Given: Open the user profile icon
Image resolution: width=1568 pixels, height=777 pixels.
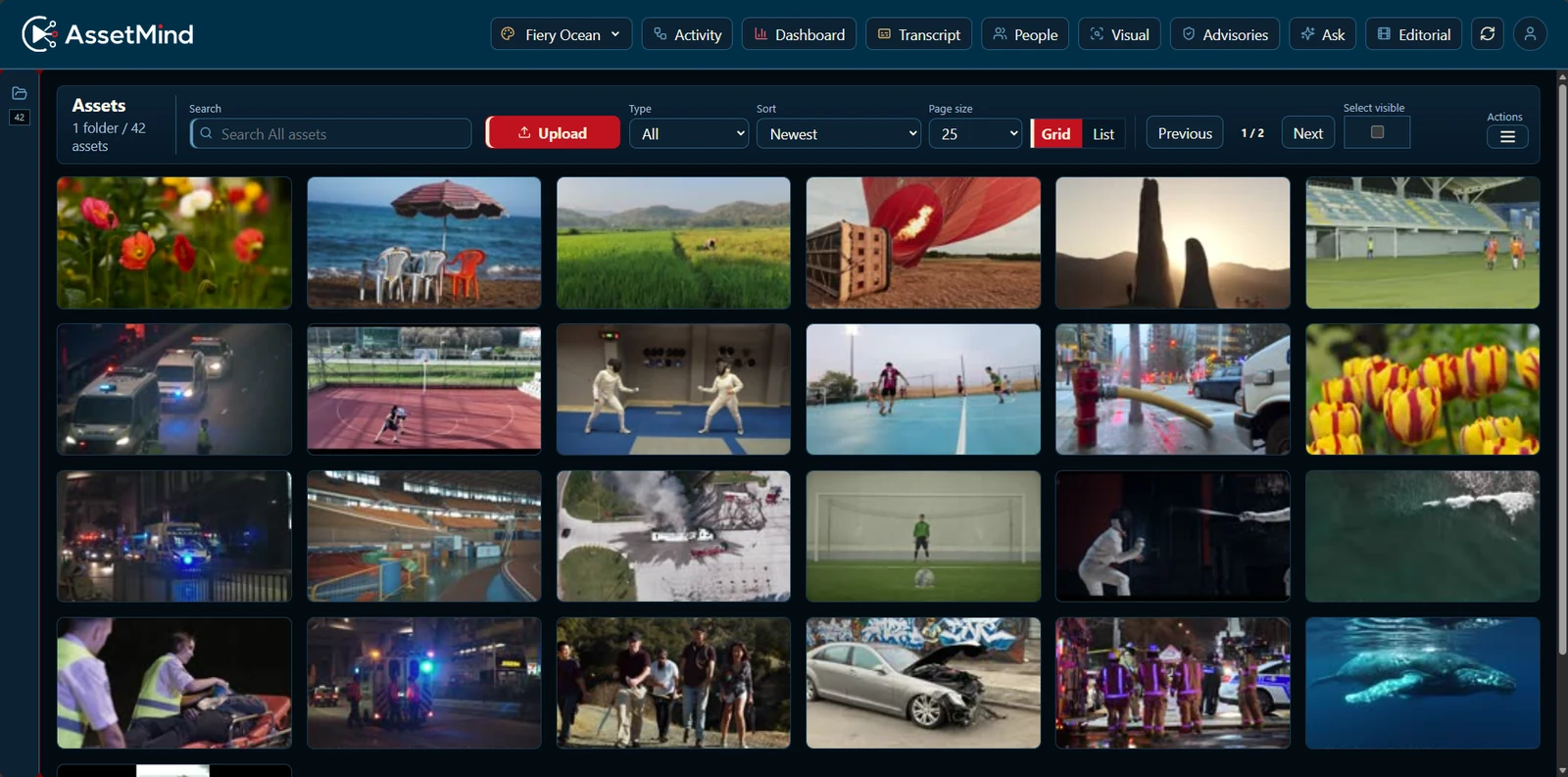Looking at the screenshot, I should click(x=1530, y=34).
